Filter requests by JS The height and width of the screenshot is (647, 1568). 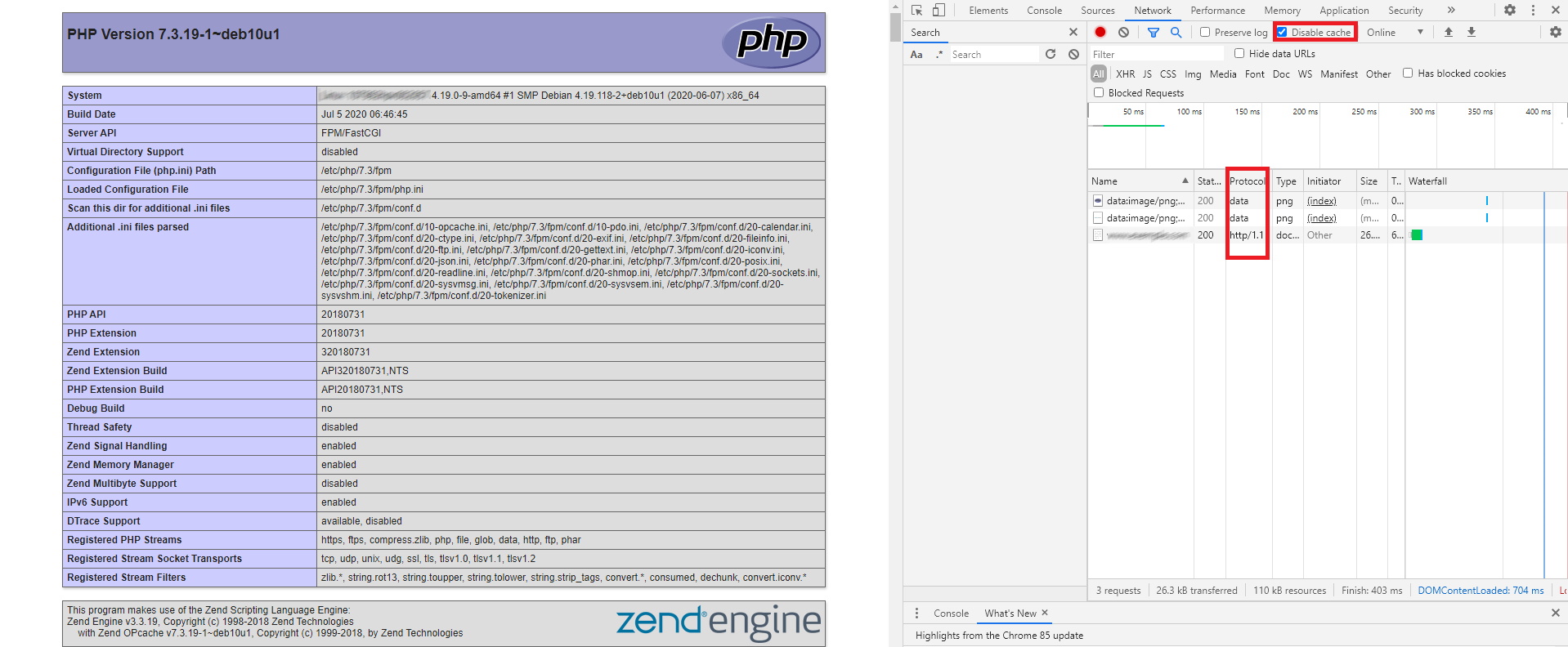coord(1147,74)
